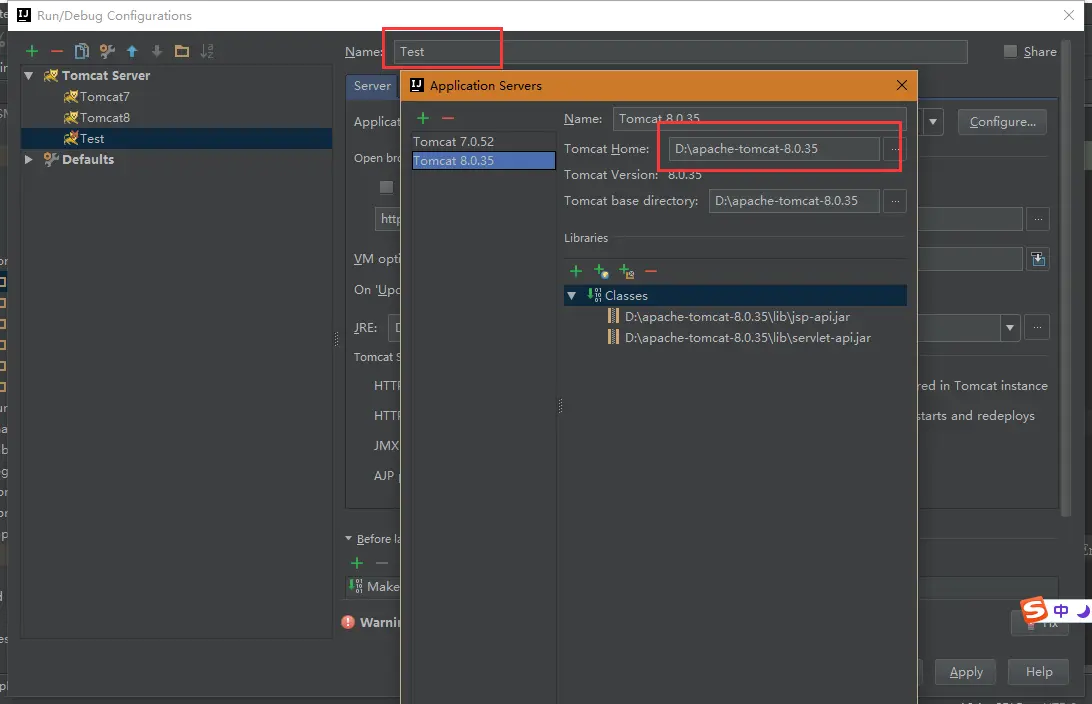Screen dimensions: 1092x704
Task: Open the JRE dropdown arrow
Action: (x=1010, y=327)
